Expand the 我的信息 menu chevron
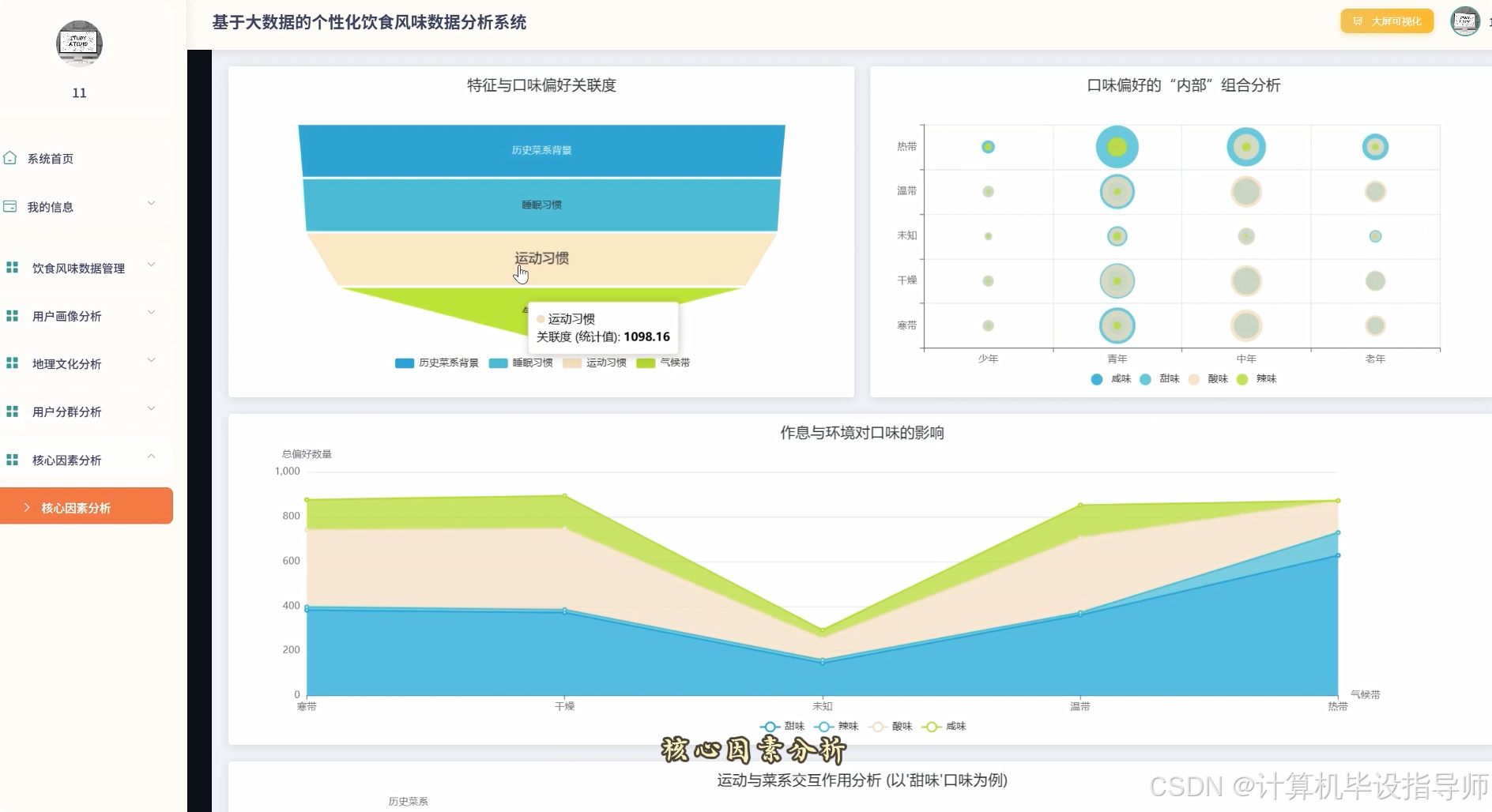 (151, 203)
